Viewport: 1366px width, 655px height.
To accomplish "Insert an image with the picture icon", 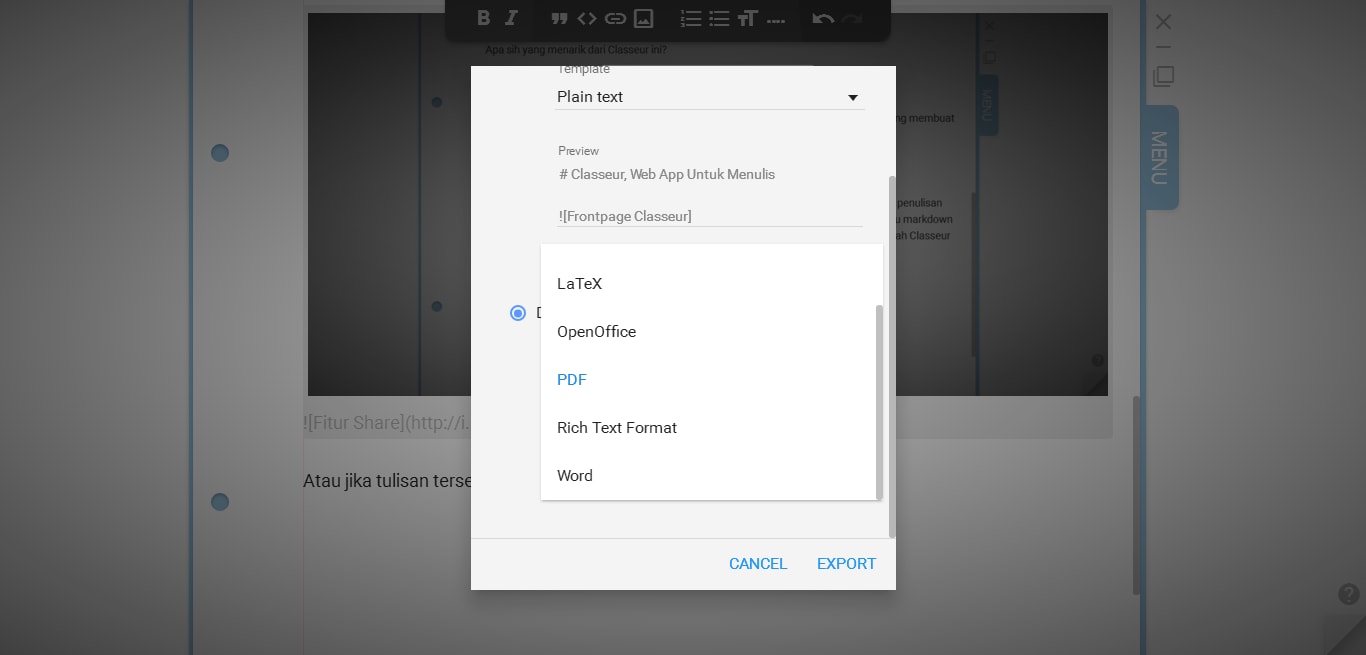I will 644,18.
